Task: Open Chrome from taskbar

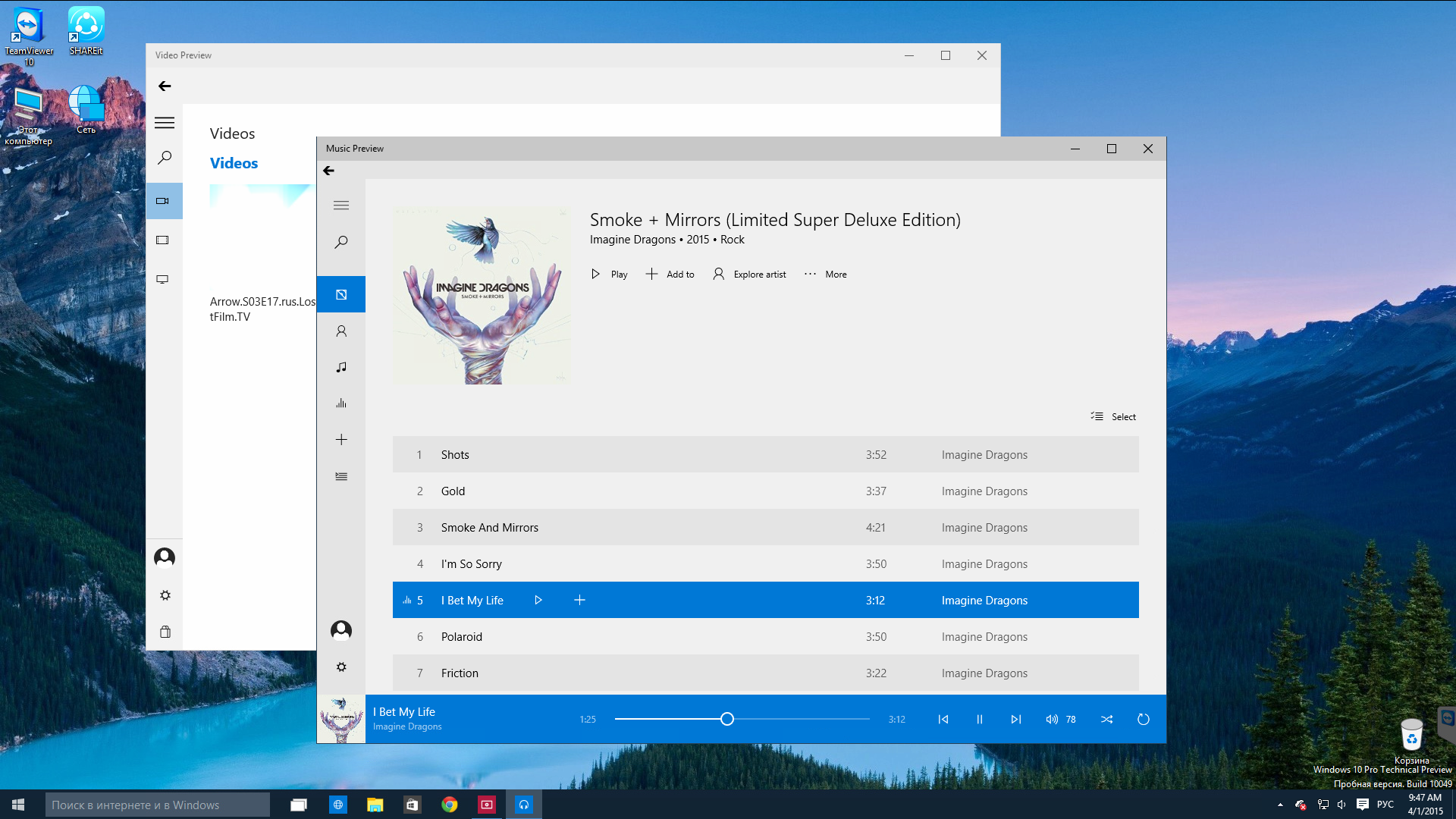Action: (x=450, y=805)
